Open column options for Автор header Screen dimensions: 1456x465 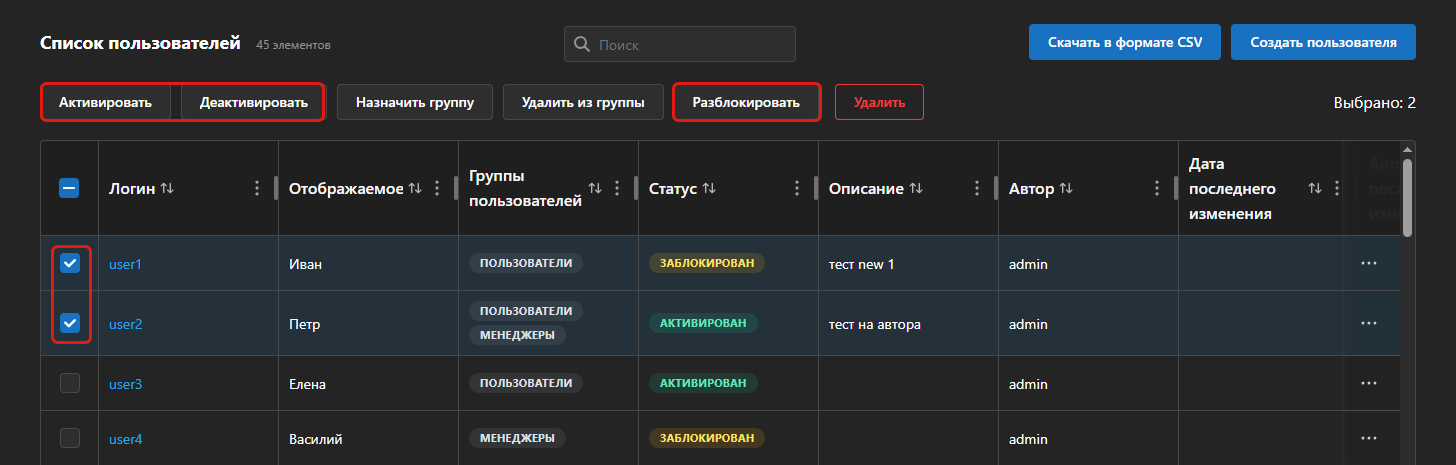pos(1157,188)
